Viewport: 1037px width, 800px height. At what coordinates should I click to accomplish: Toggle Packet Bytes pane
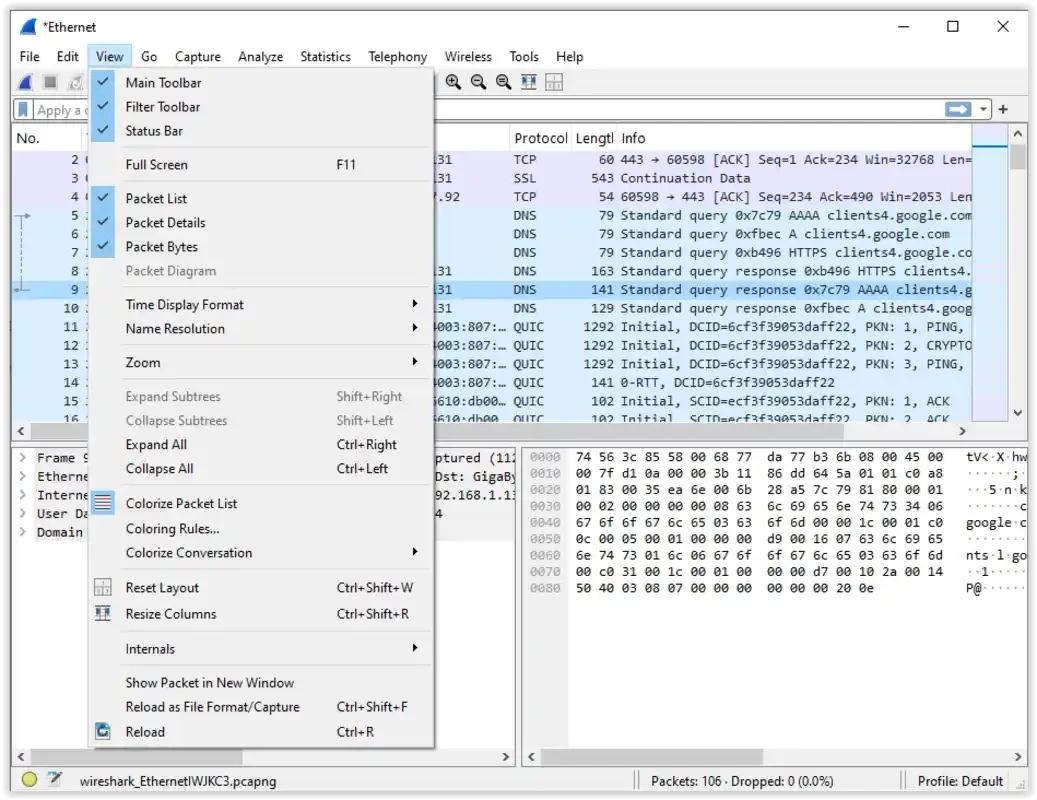[x=261, y=247]
